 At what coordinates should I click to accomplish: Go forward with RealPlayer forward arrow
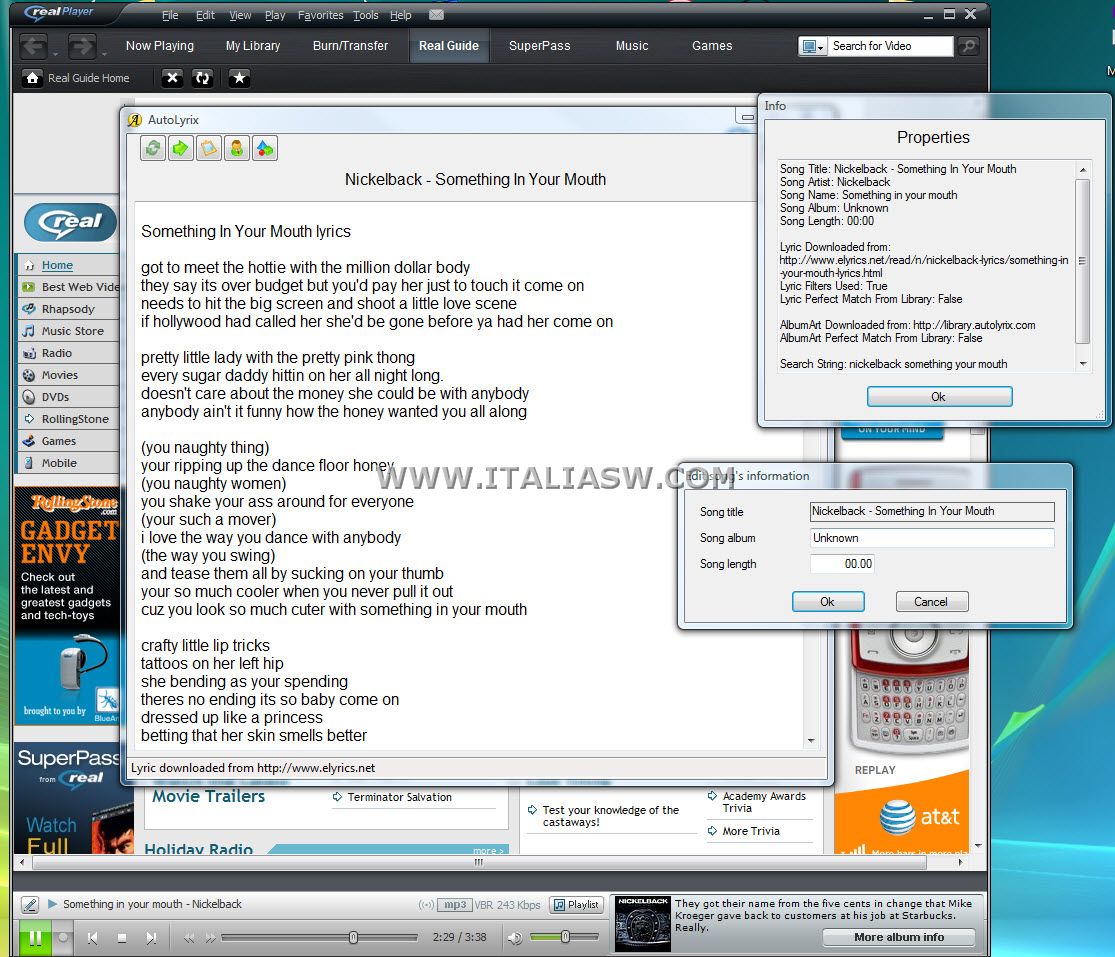(x=82, y=46)
